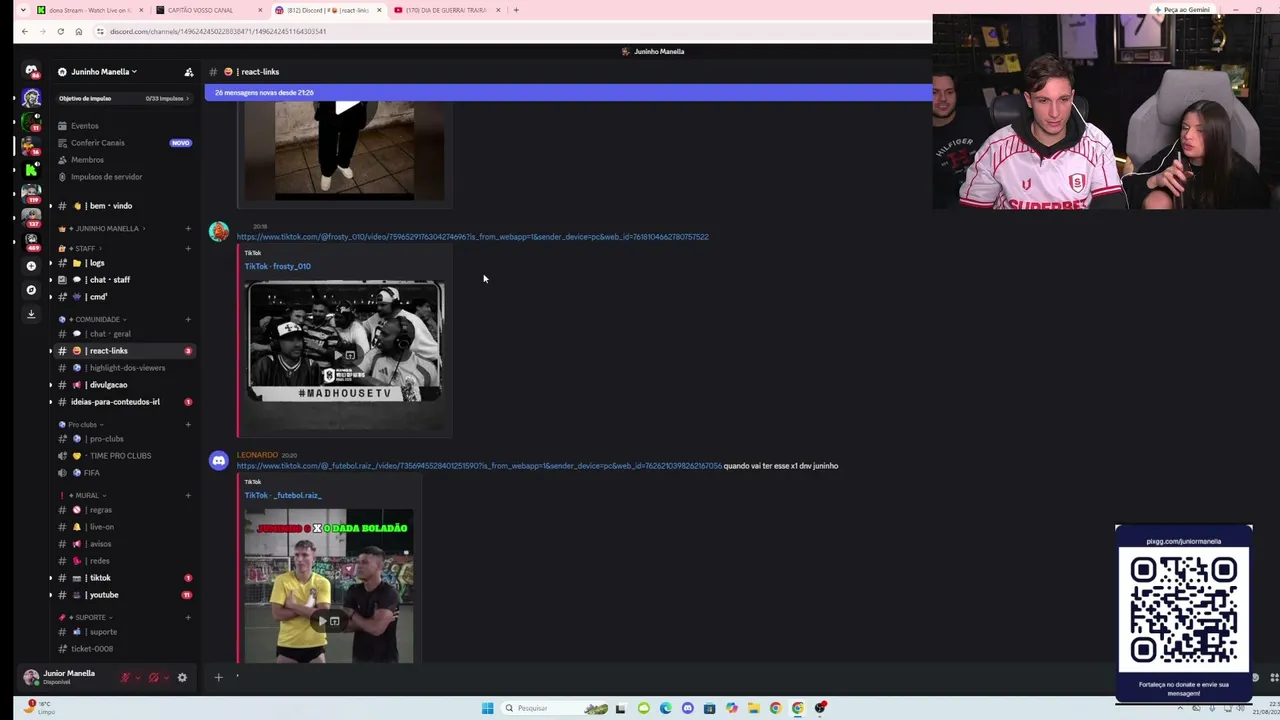Click the browser home icon

(79, 31)
